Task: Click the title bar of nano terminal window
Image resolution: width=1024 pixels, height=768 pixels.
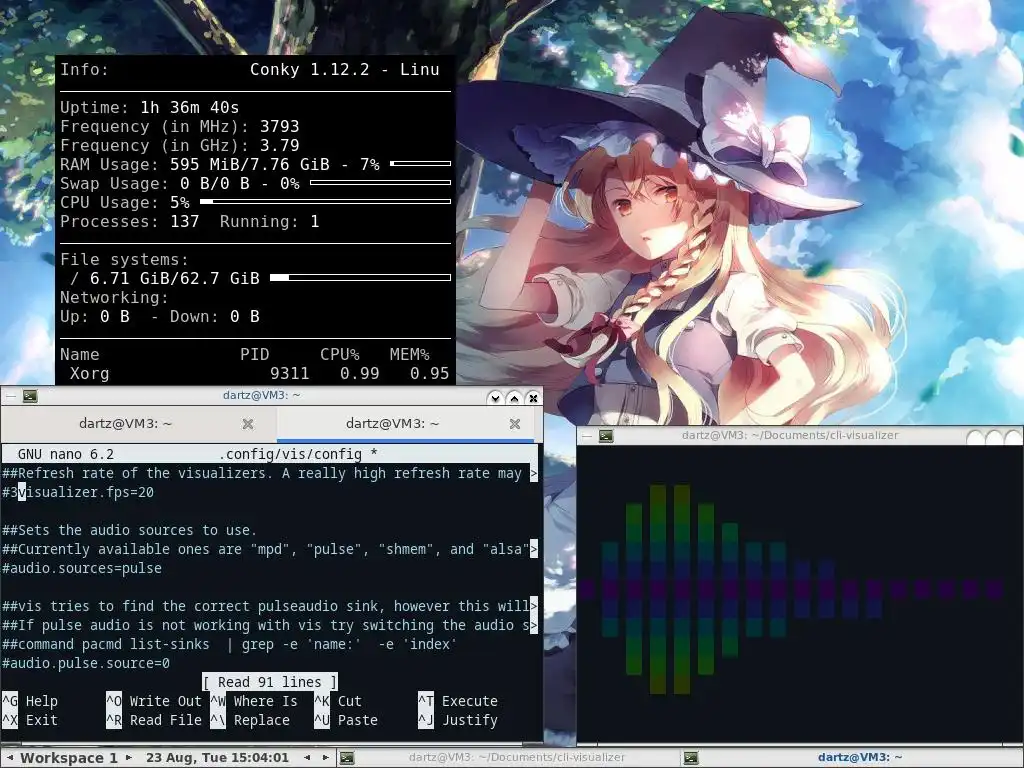Action: coord(261,395)
